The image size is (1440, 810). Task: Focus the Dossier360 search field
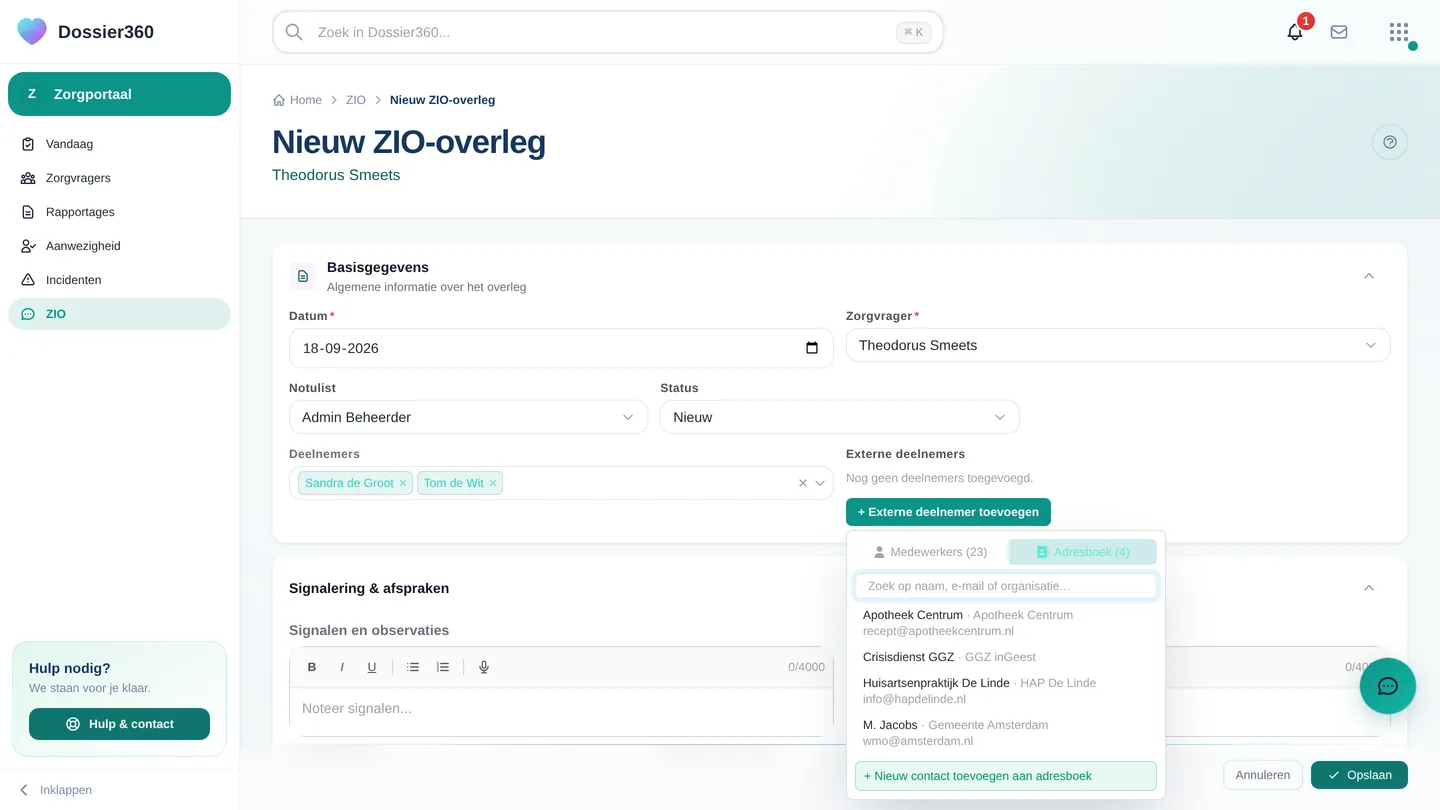tap(608, 32)
